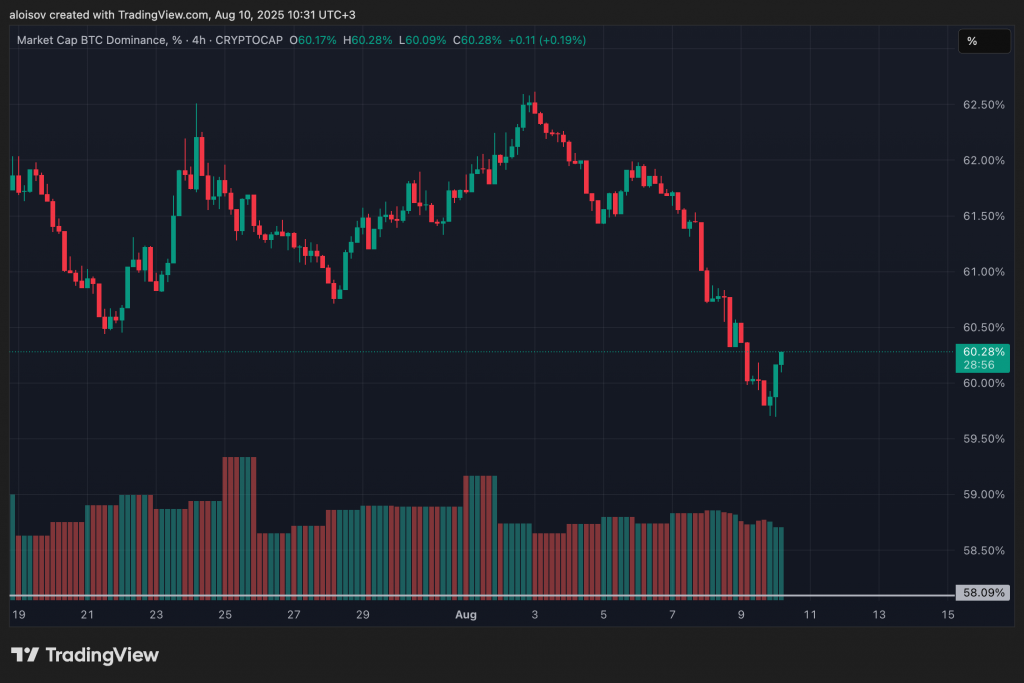
Task: Select the green 60.28% current price label
Action: point(982,358)
